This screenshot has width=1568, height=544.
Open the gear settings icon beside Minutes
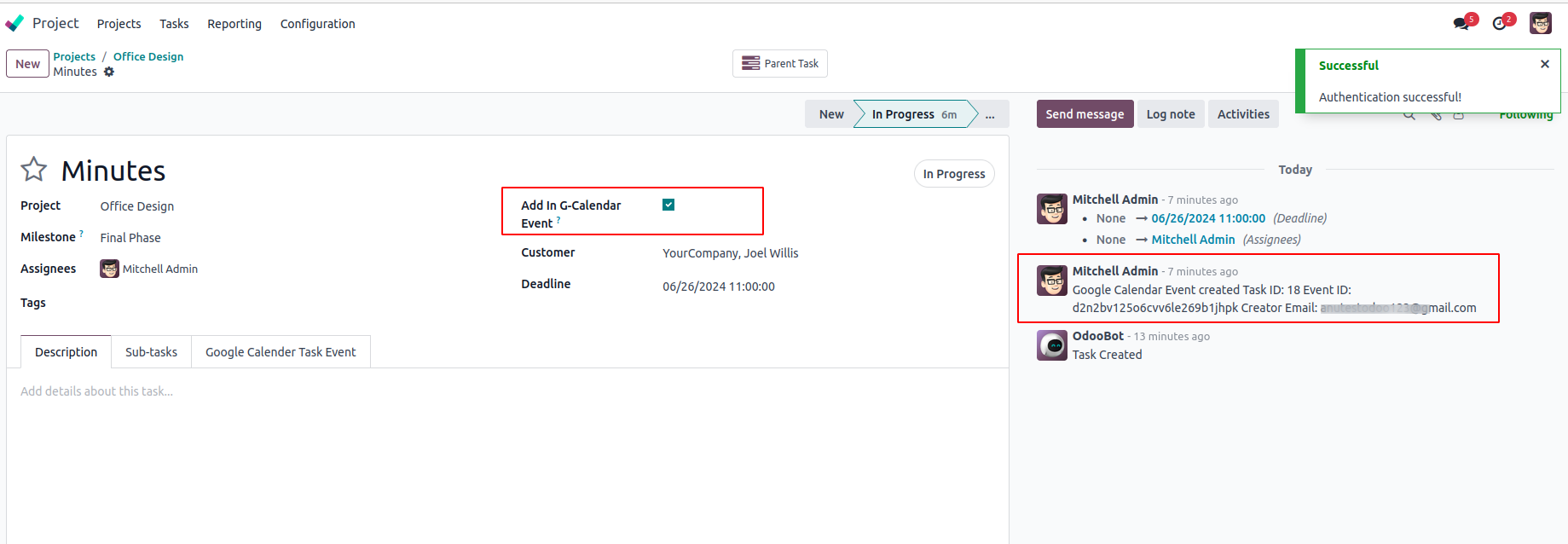(x=109, y=72)
